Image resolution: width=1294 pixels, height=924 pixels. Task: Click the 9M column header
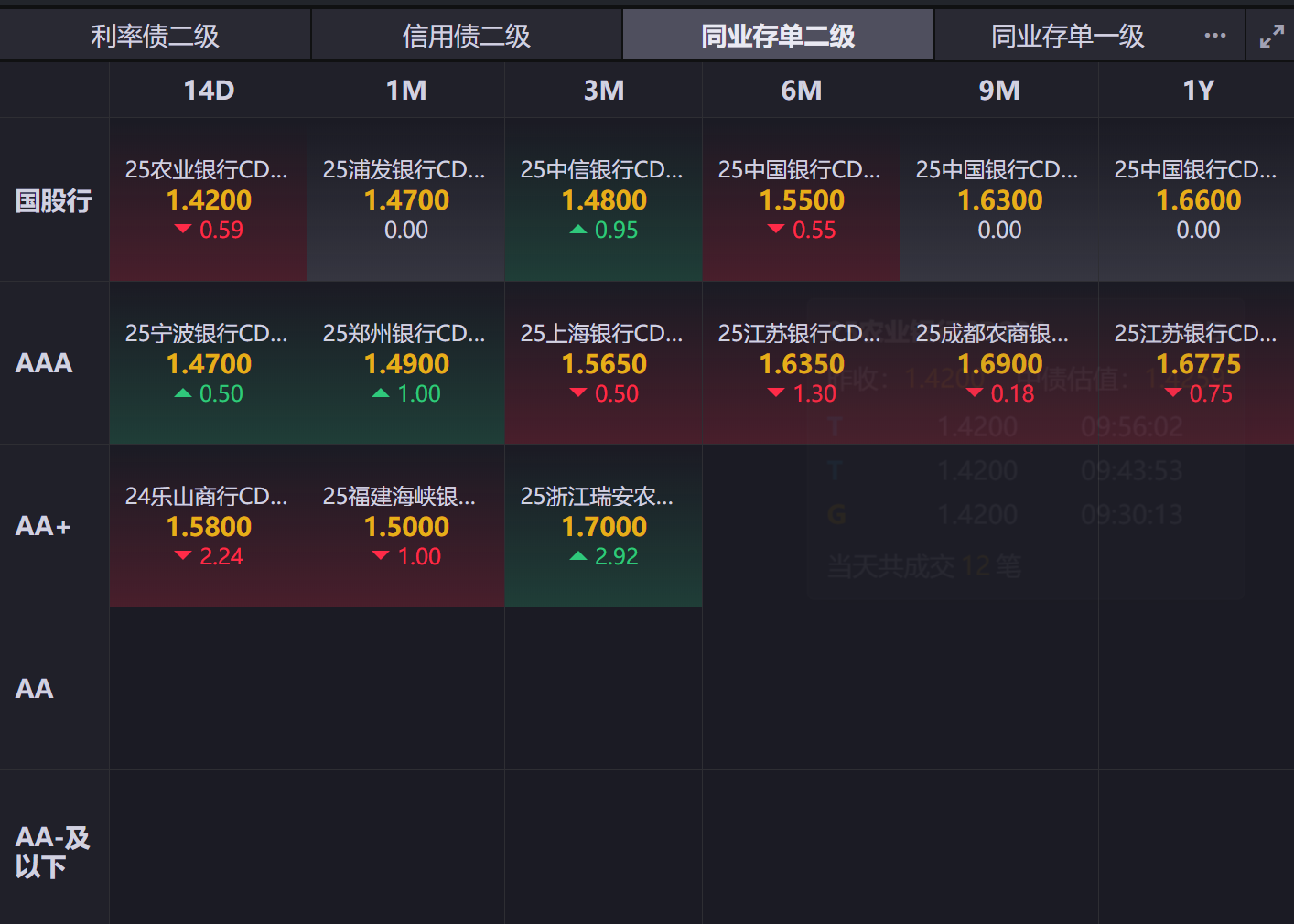(999, 91)
